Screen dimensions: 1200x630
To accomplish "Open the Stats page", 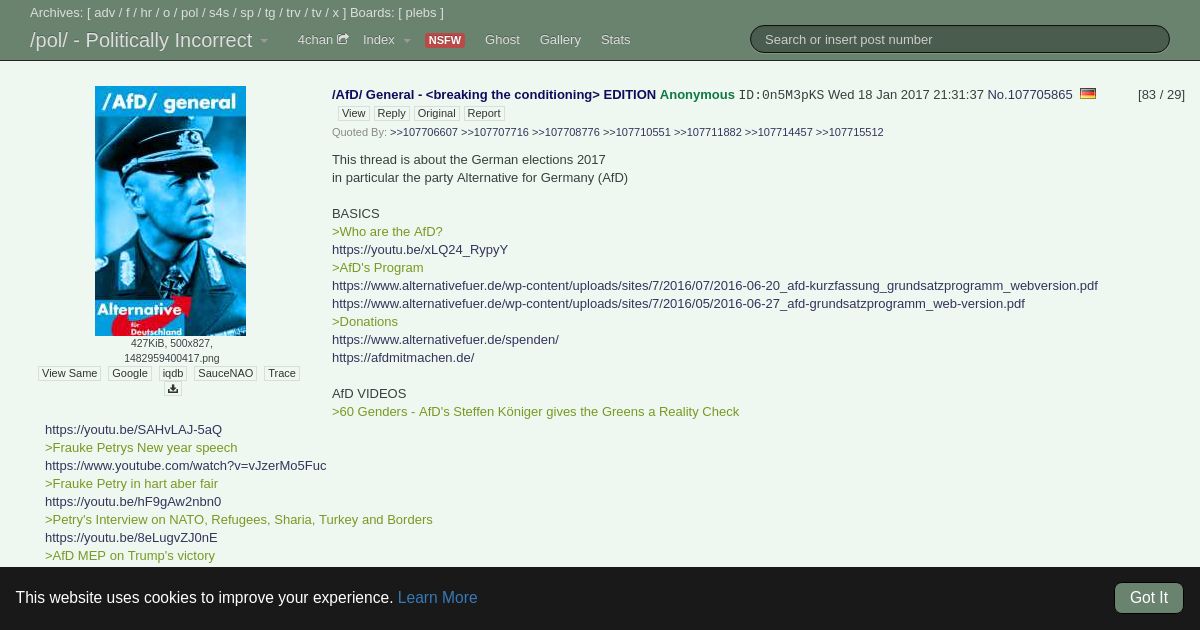I will point(615,40).
